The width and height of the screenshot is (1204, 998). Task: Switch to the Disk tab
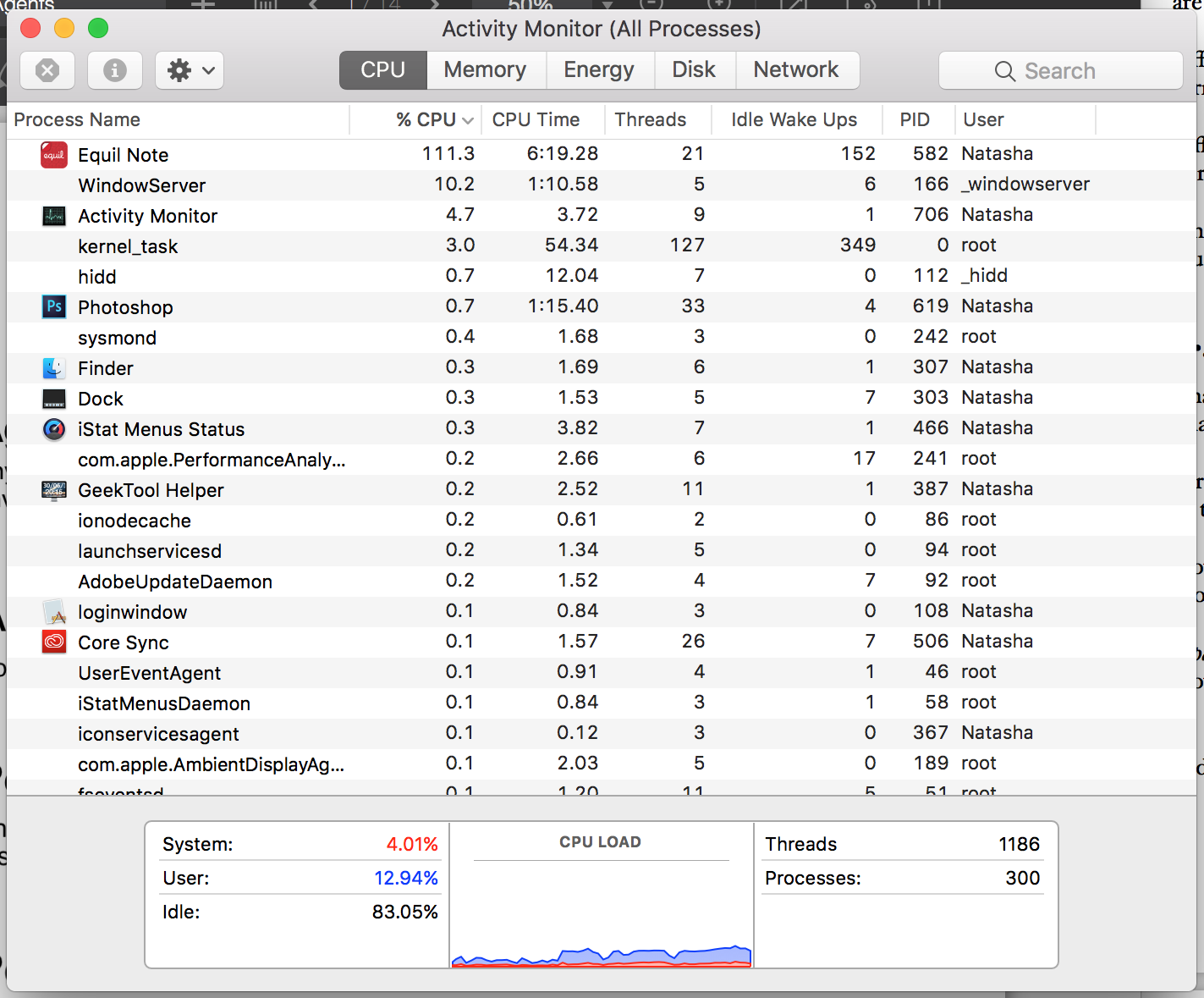pos(694,69)
